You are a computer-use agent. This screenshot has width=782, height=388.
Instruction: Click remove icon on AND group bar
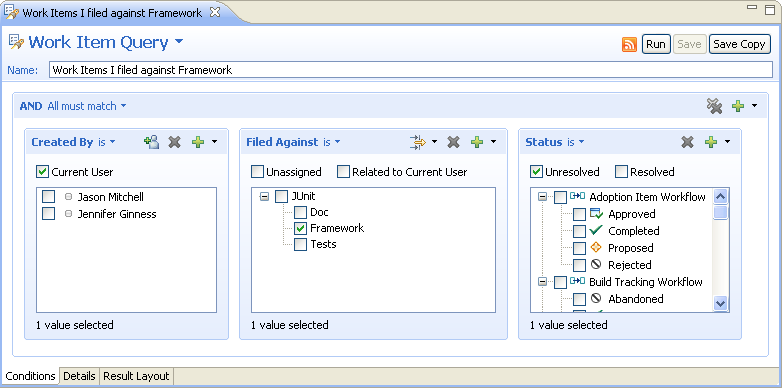(x=715, y=106)
